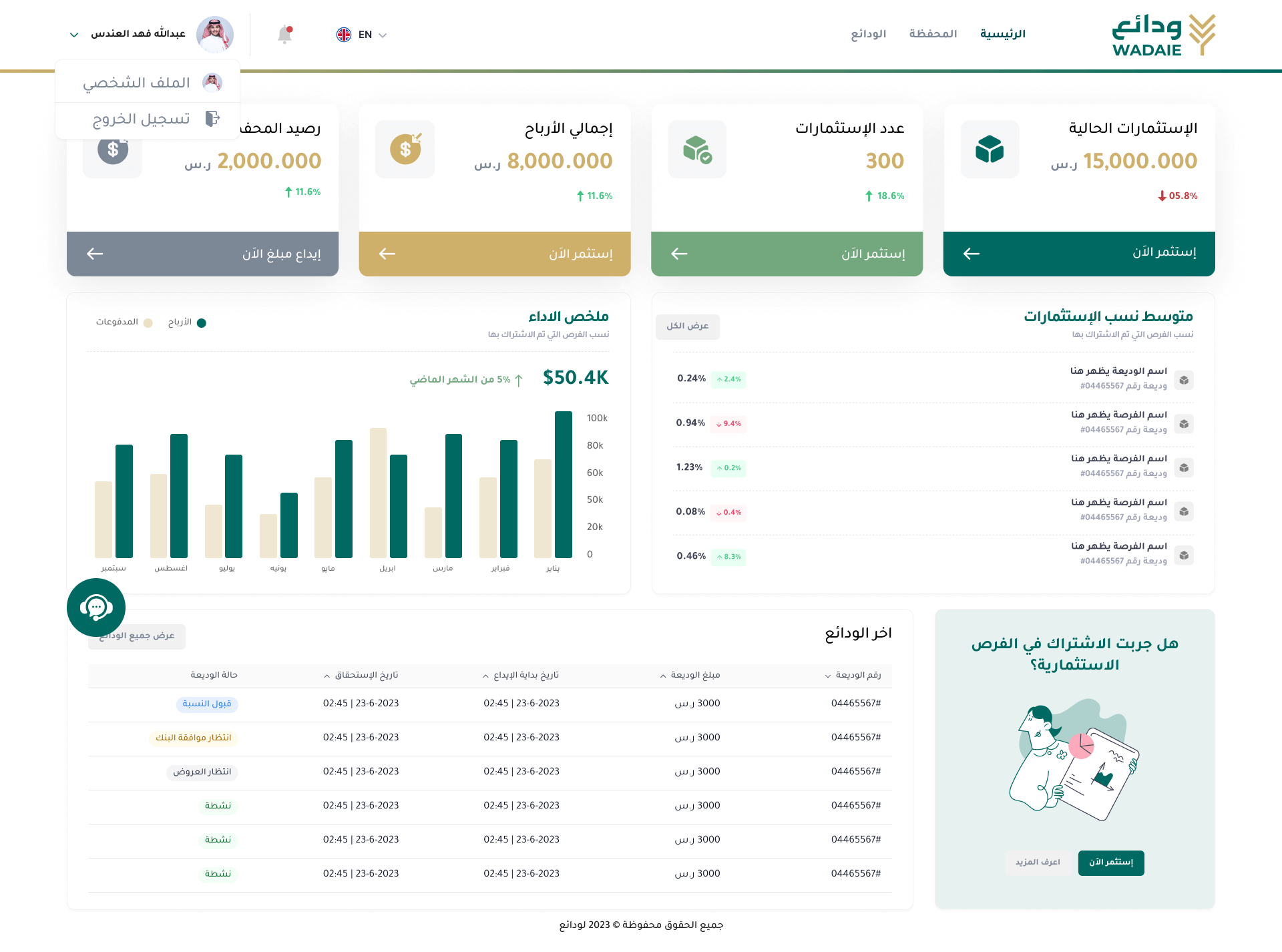Sort table by مبلغ الوديعة column
The height and width of the screenshot is (952, 1282).
coord(690,675)
